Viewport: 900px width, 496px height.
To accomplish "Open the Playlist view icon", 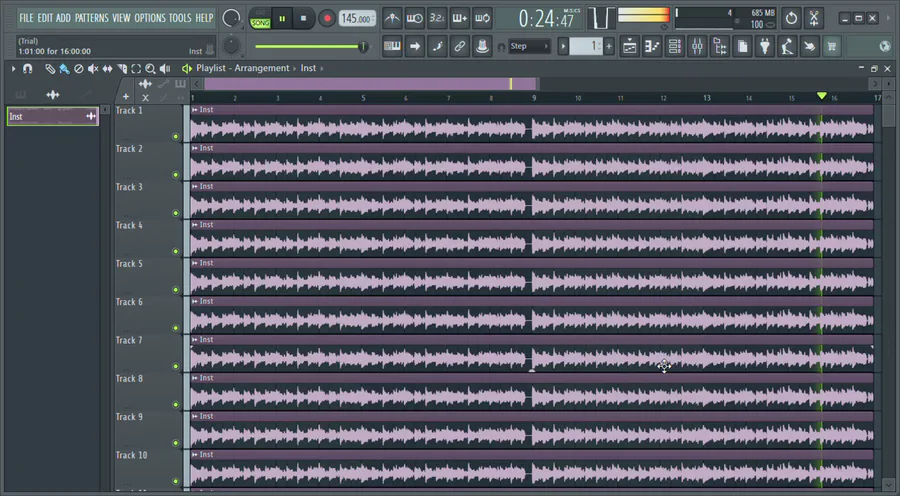I will click(x=630, y=46).
